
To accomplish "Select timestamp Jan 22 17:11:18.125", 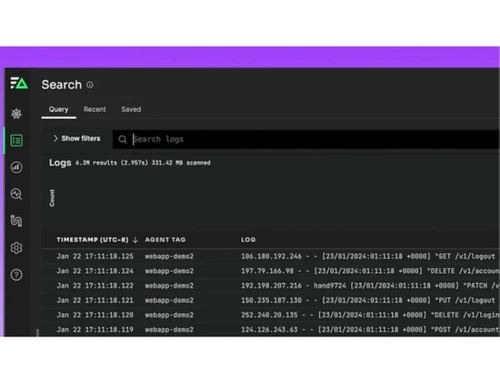I will coord(95,256).
